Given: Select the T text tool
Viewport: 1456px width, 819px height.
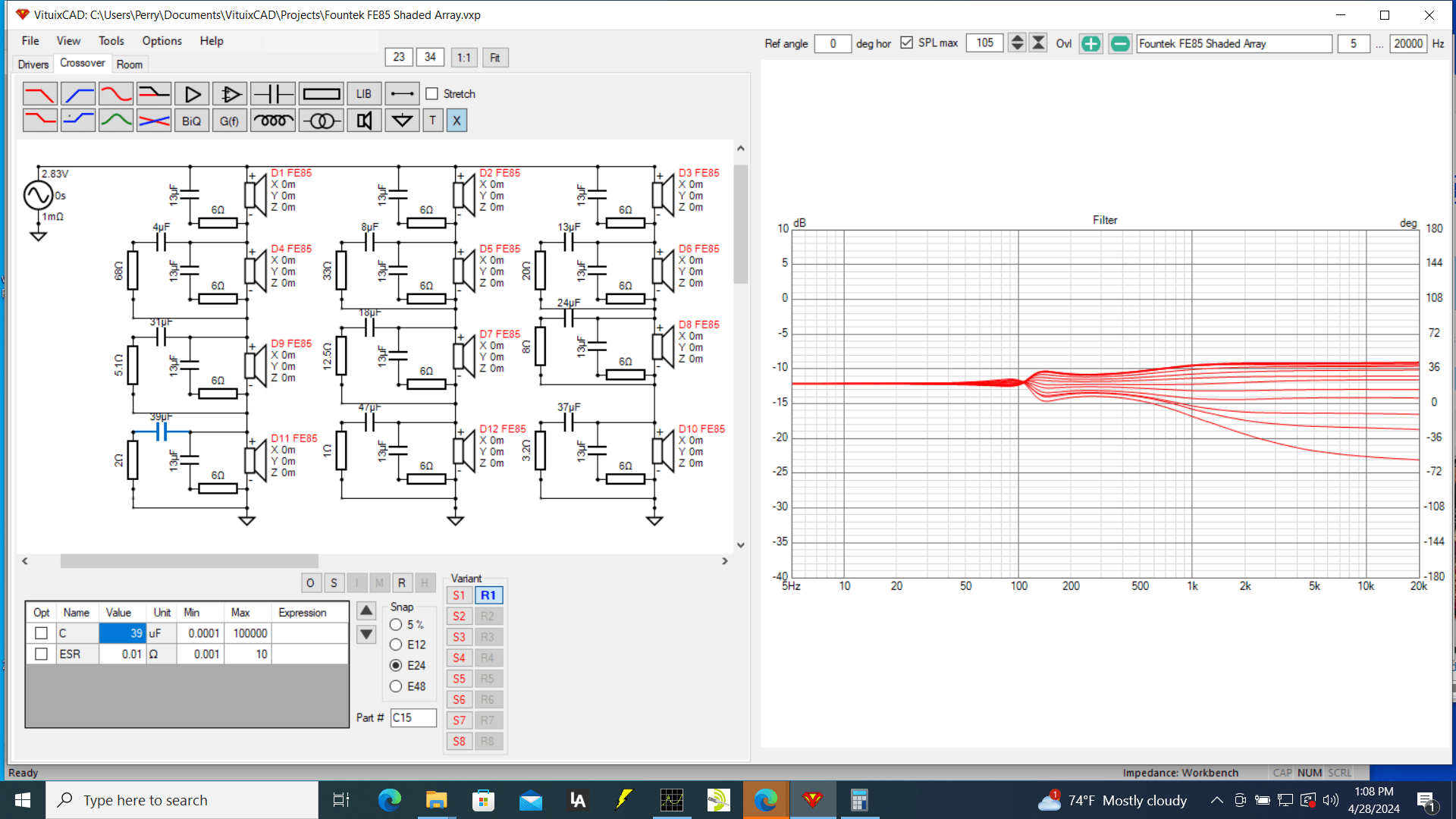Looking at the screenshot, I should click(x=433, y=121).
